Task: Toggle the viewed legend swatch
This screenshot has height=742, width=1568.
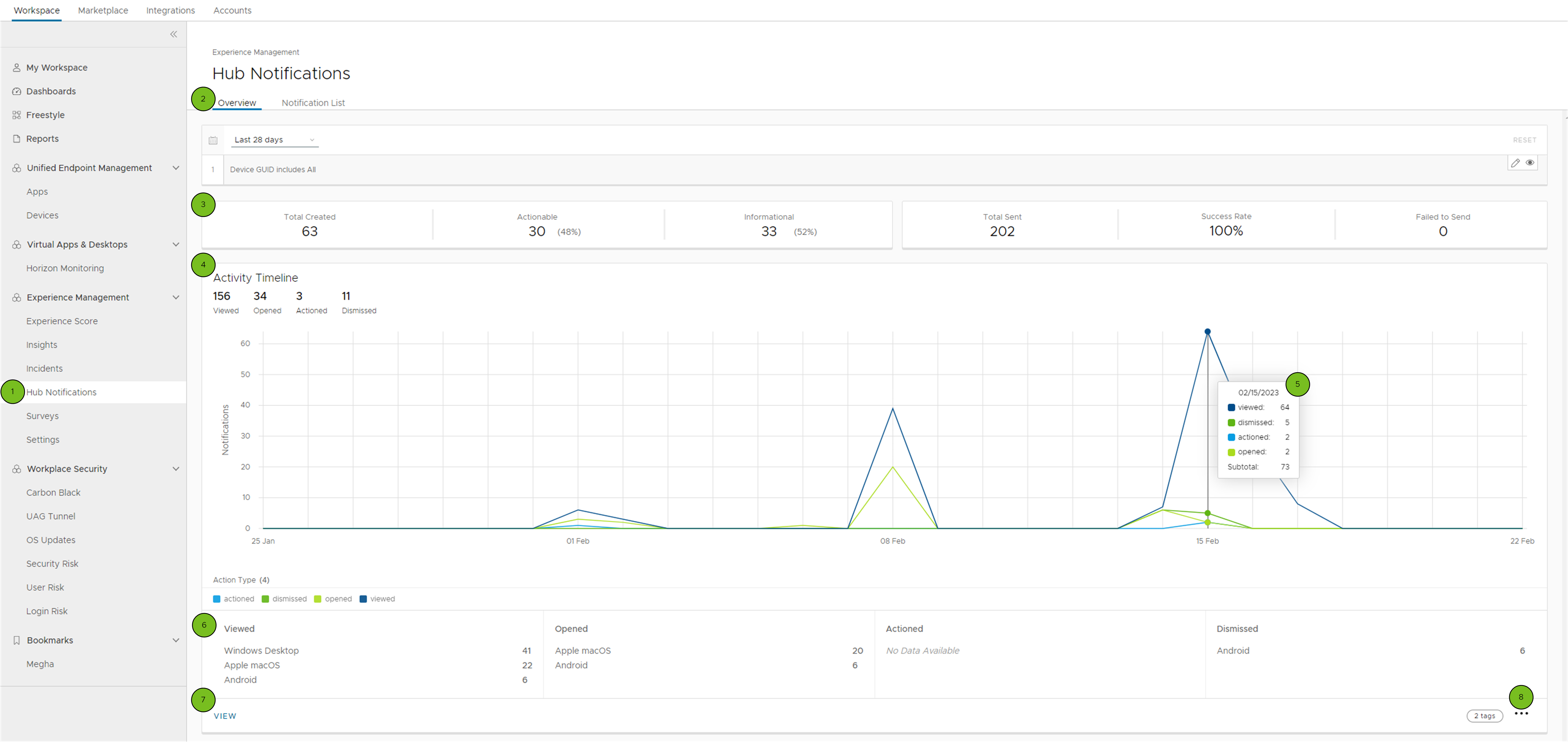Action: click(363, 599)
